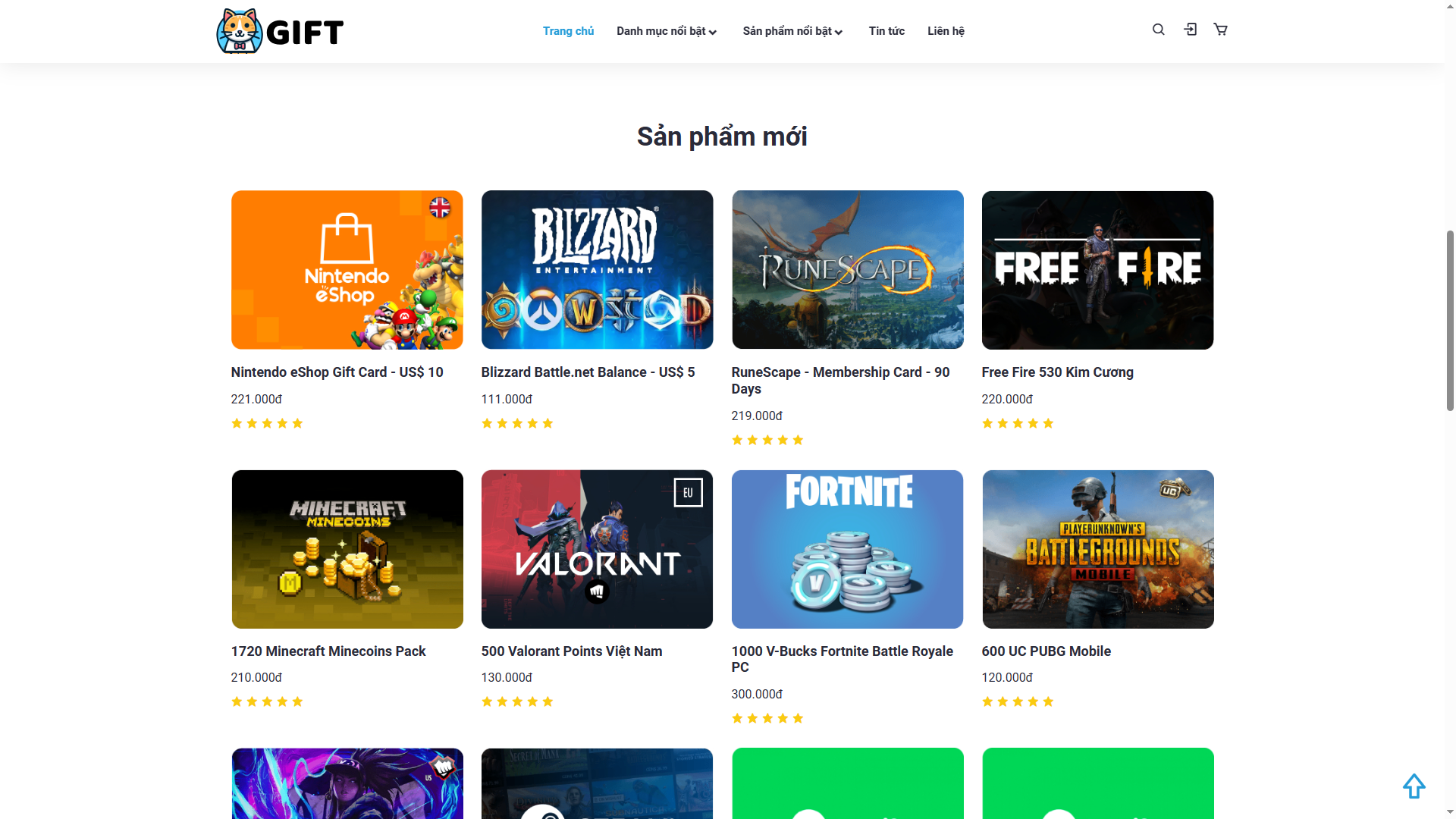Open Tin tức menu item
Image resolution: width=1456 pixels, height=819 pixels.
coord(886,31)
